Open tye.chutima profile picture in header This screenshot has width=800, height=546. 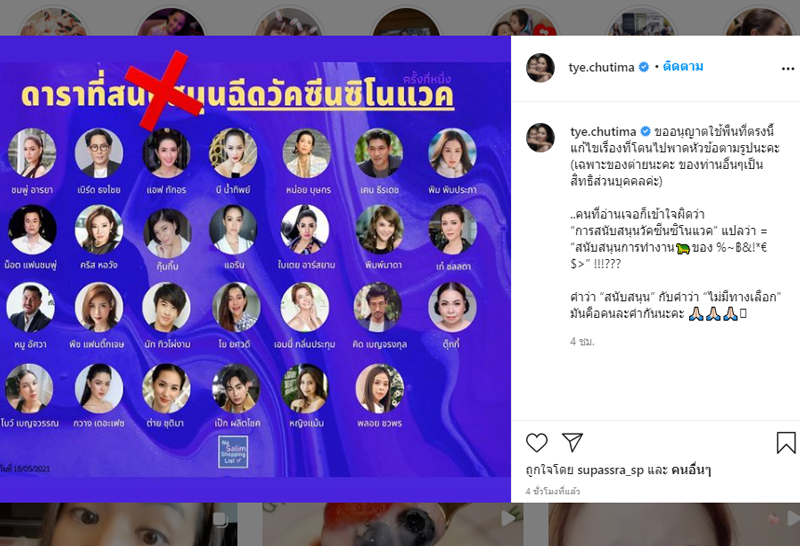[540, 67]
